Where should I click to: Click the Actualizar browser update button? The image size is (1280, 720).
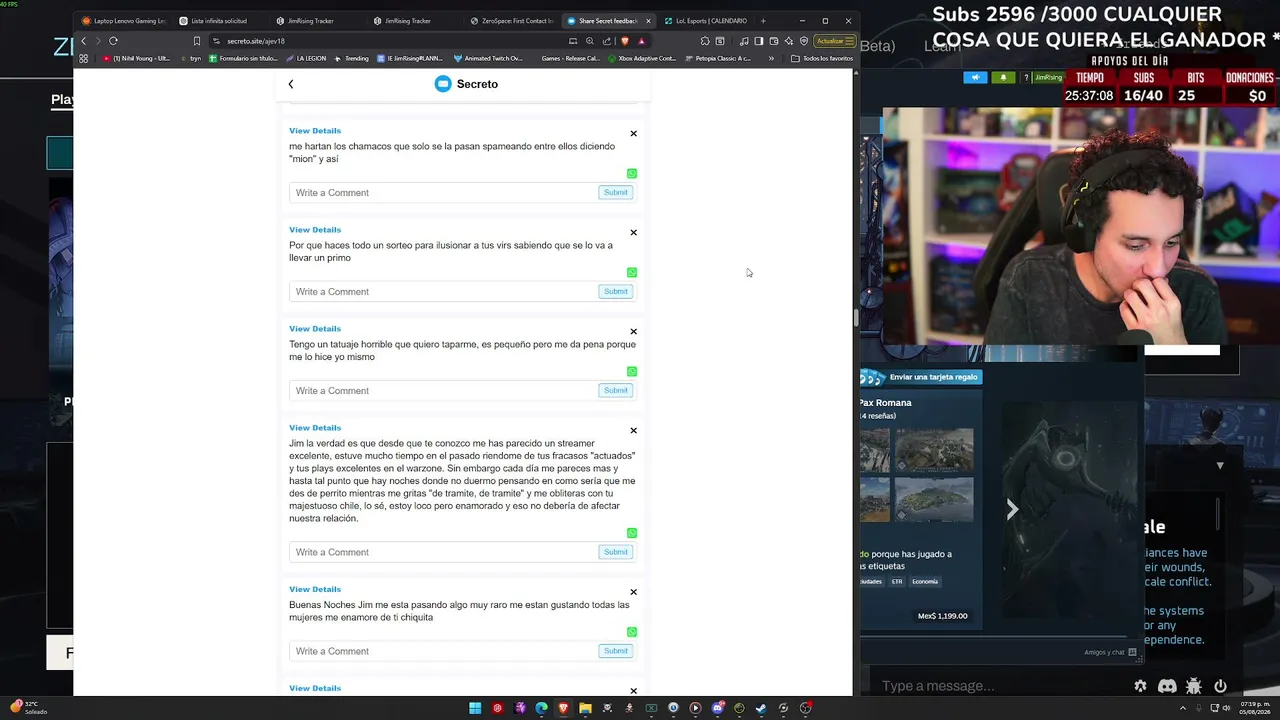[834, 41]
